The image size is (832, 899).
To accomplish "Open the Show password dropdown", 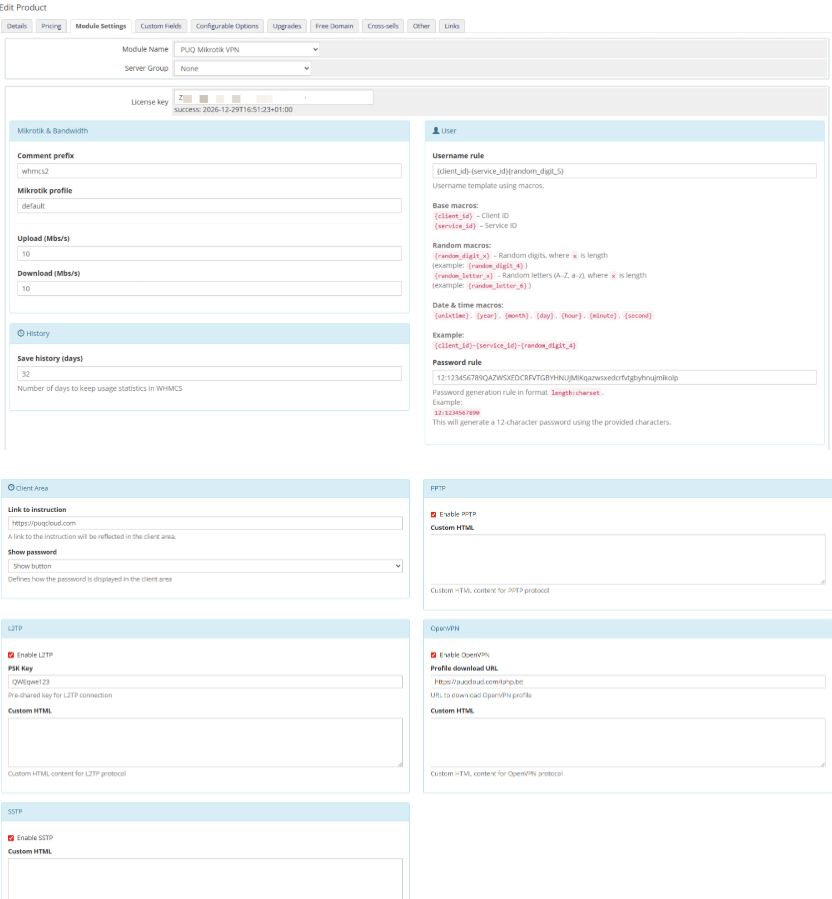I will point(205,566).
